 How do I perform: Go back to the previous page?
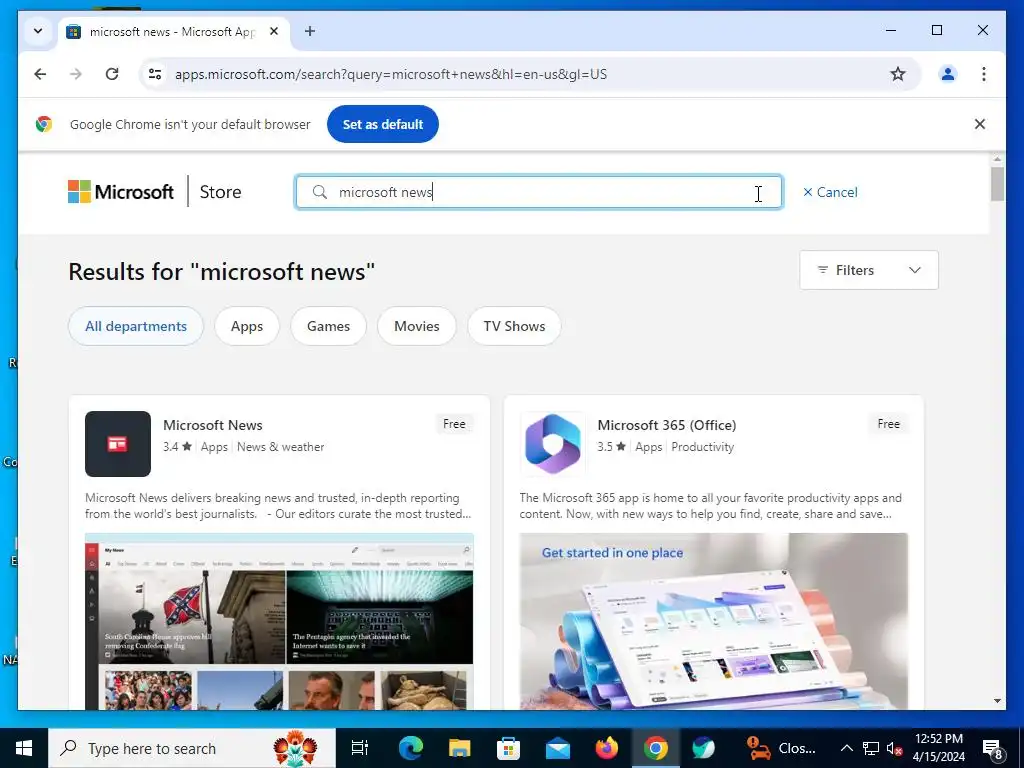tap(40, 74)
